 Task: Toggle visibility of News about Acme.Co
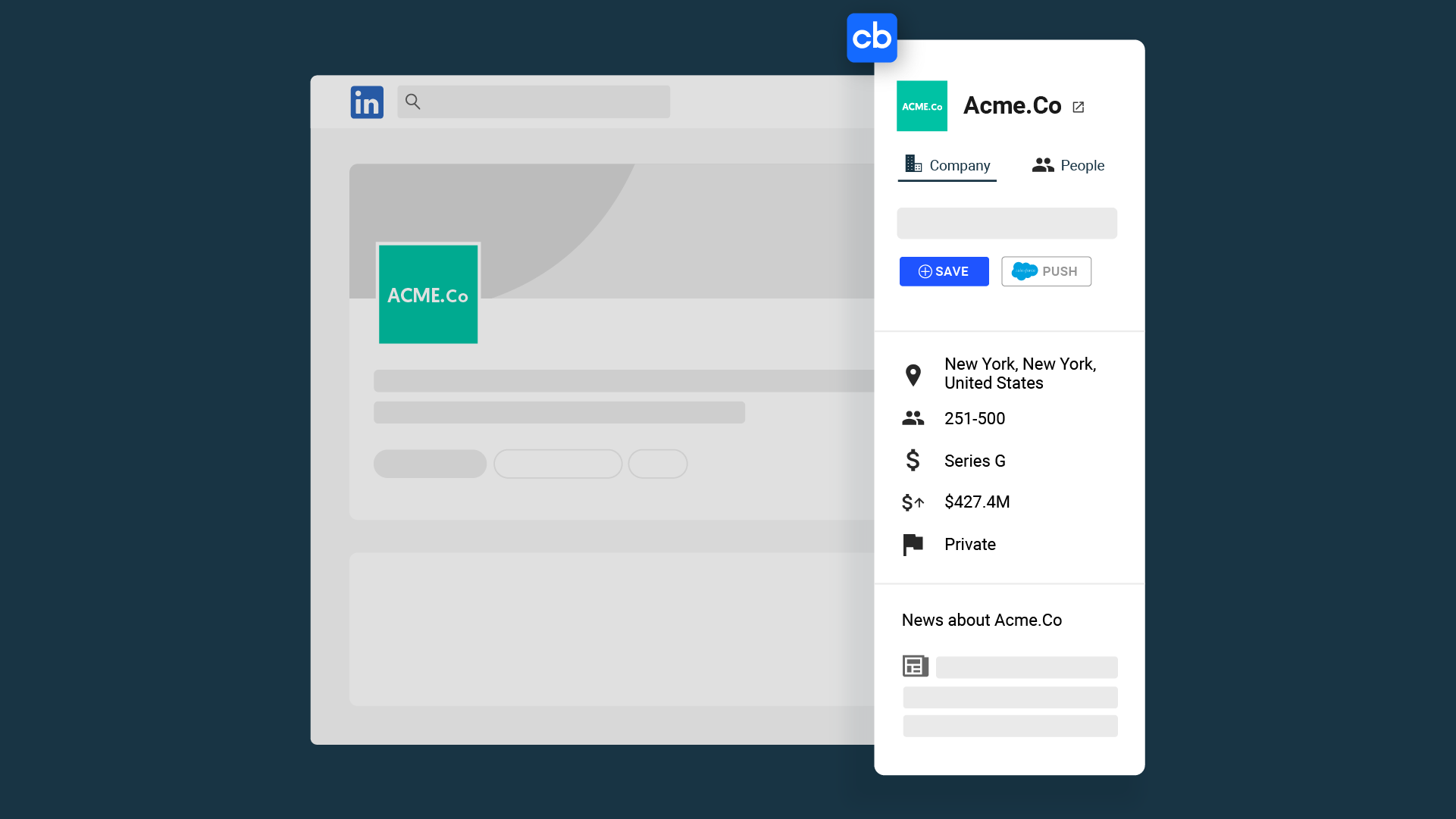[981, 620]
